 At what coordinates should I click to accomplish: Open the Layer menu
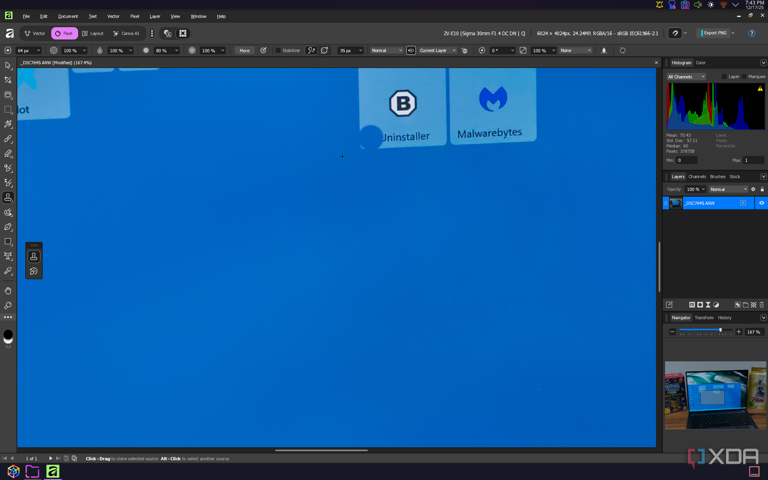click(155, 16)
